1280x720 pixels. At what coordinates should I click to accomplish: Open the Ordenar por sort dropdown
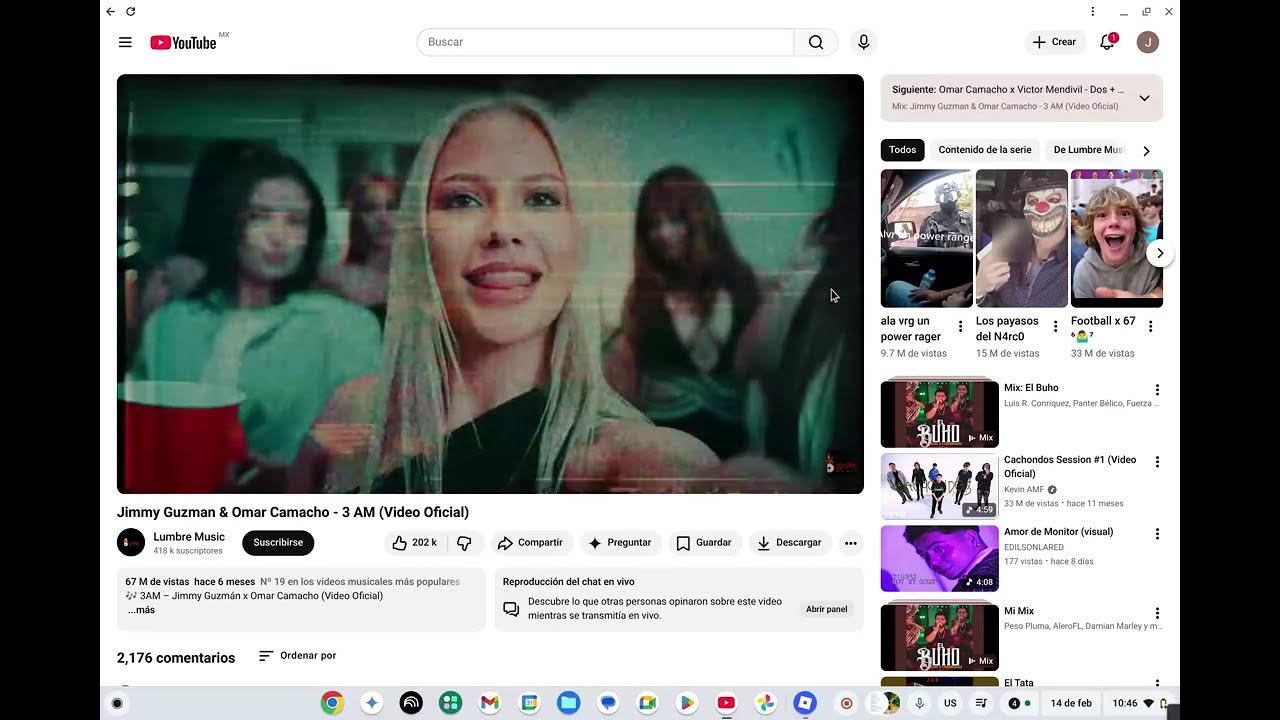(x=297, y=656)
